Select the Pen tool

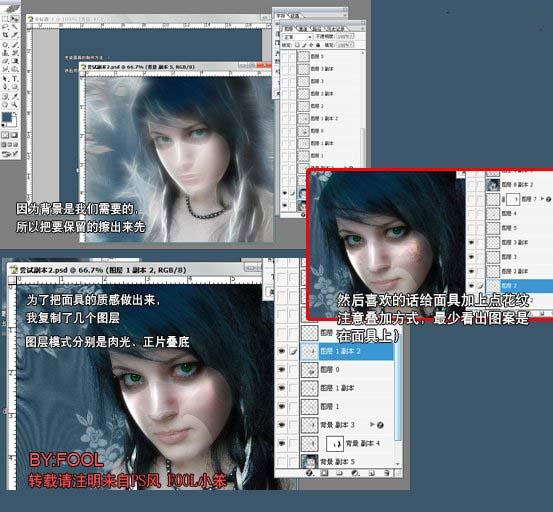tap(5, 87)
